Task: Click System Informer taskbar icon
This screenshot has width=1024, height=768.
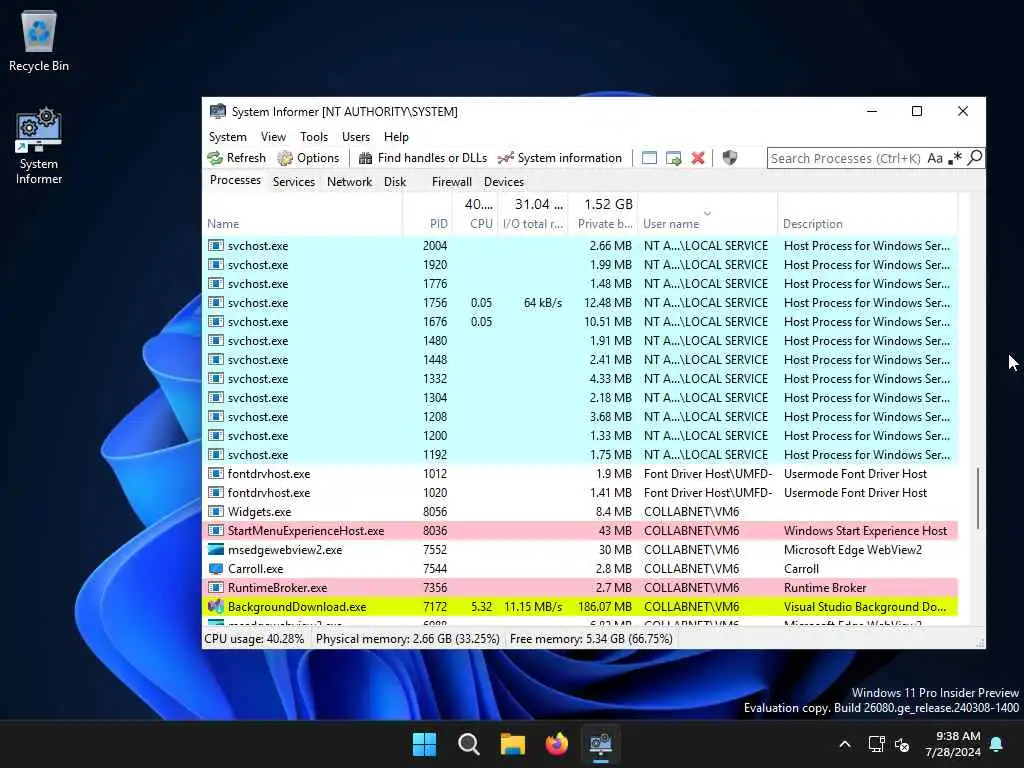Action: coord(600,744)
